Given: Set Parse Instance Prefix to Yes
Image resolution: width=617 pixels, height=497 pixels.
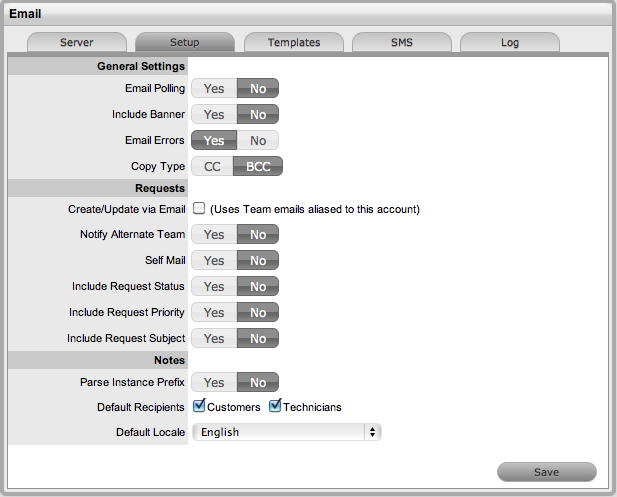Looking at the screenshot, I should click(x=214, y=382).
